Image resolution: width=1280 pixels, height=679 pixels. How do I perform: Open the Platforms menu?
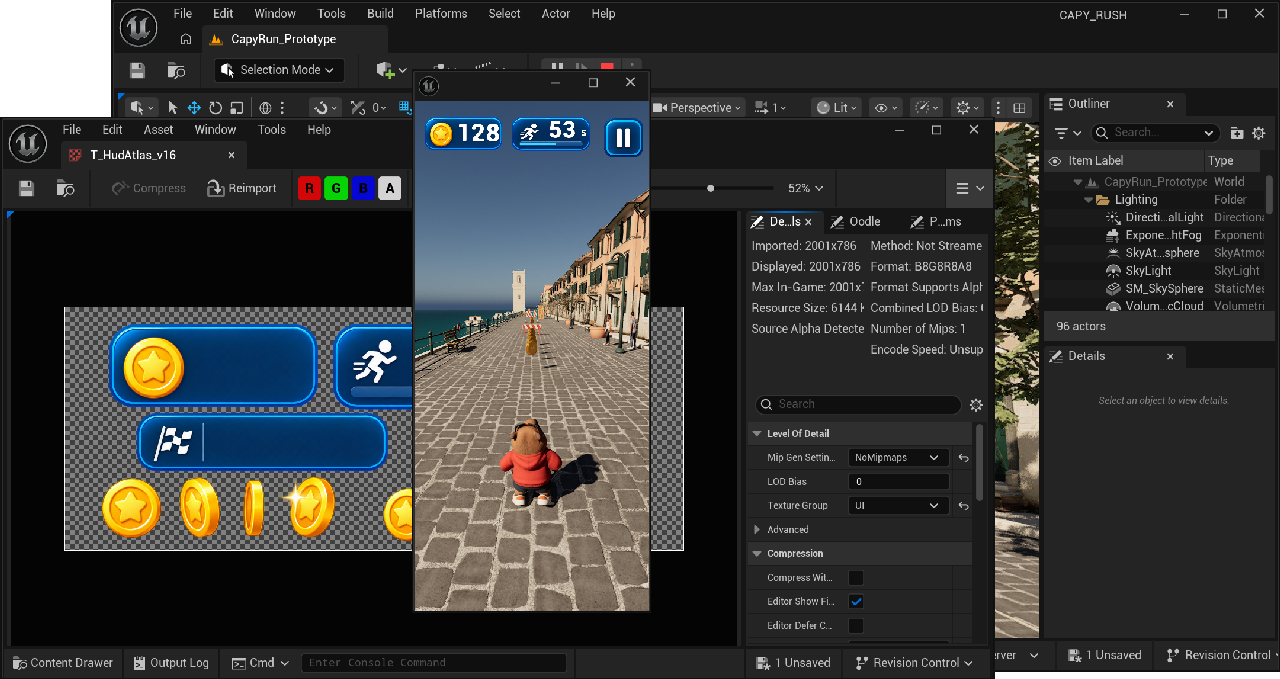point(441,14)
